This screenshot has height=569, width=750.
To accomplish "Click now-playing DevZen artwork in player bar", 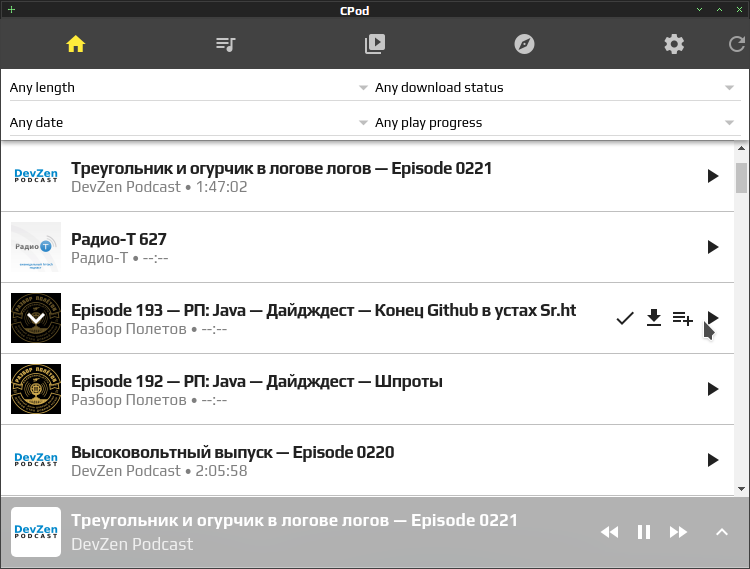I will pyautogui.click(x=36, y=532).
